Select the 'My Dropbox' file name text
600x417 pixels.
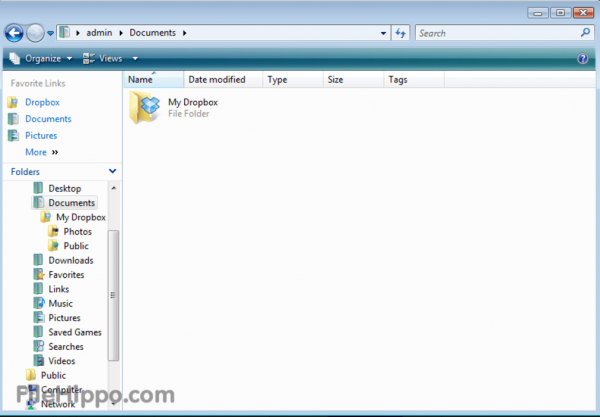tap(193, 102)
